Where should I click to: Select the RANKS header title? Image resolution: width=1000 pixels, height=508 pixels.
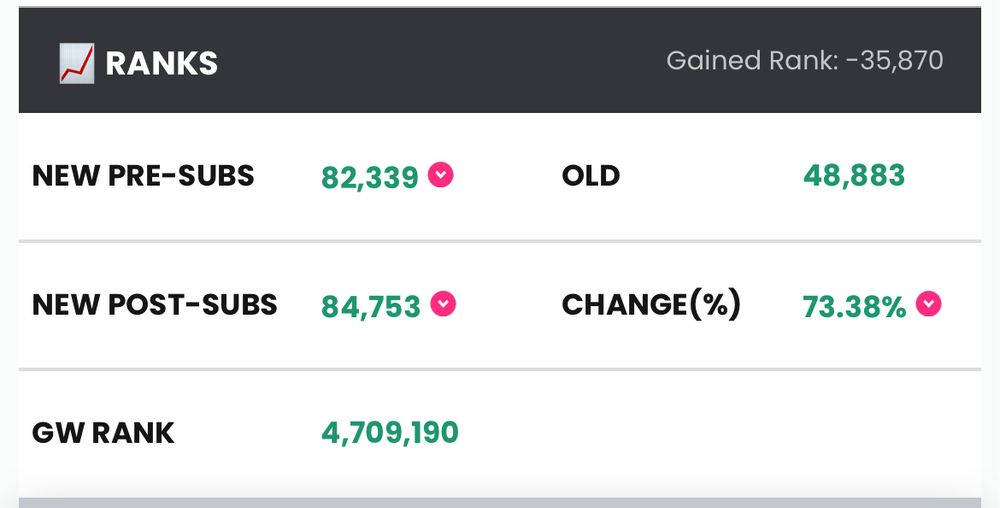click(161, 63)
